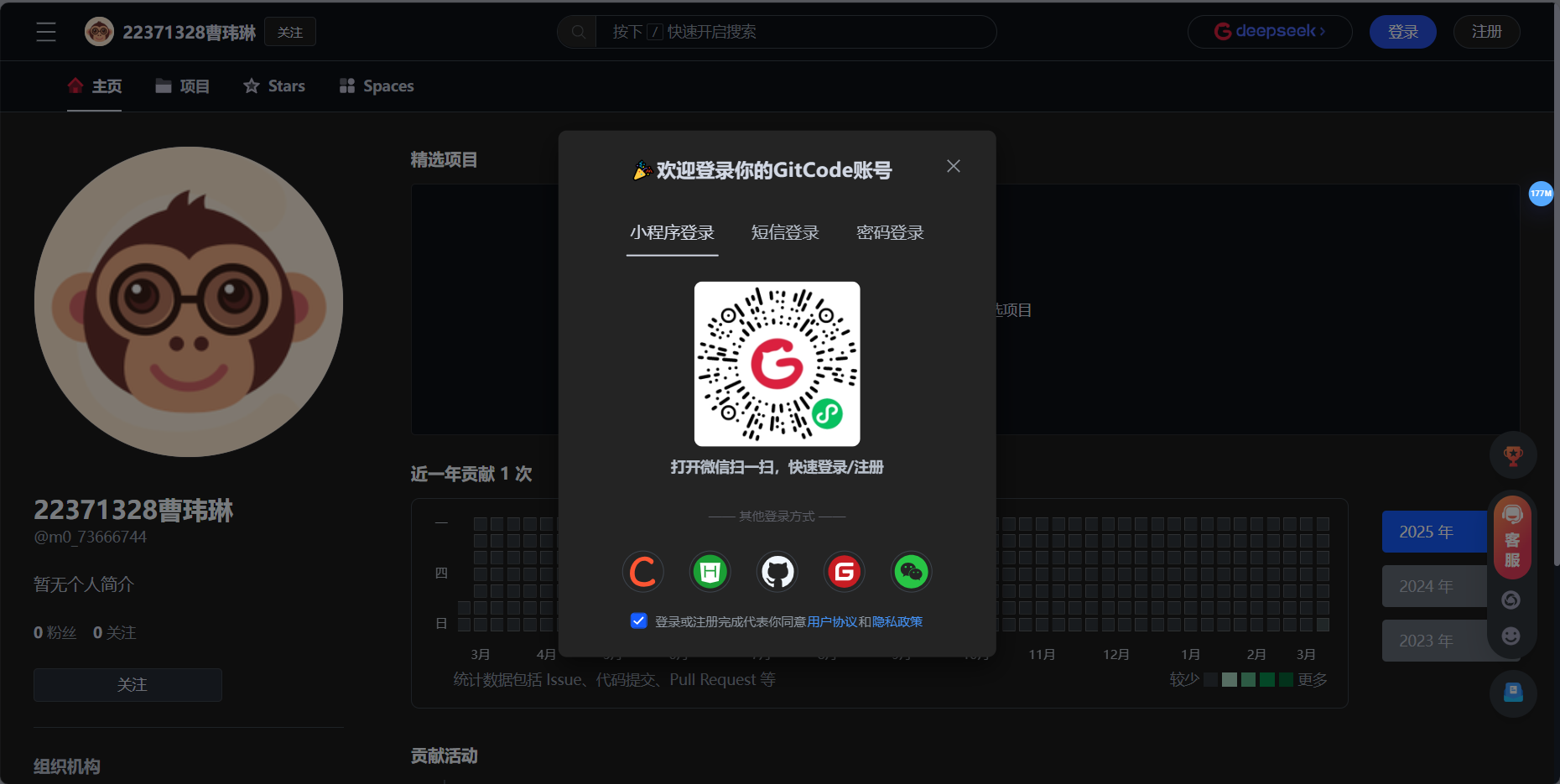Viewport: 1560px width, 784px height.
Task: Log in with WeChat icon
Action: (912, 572)
